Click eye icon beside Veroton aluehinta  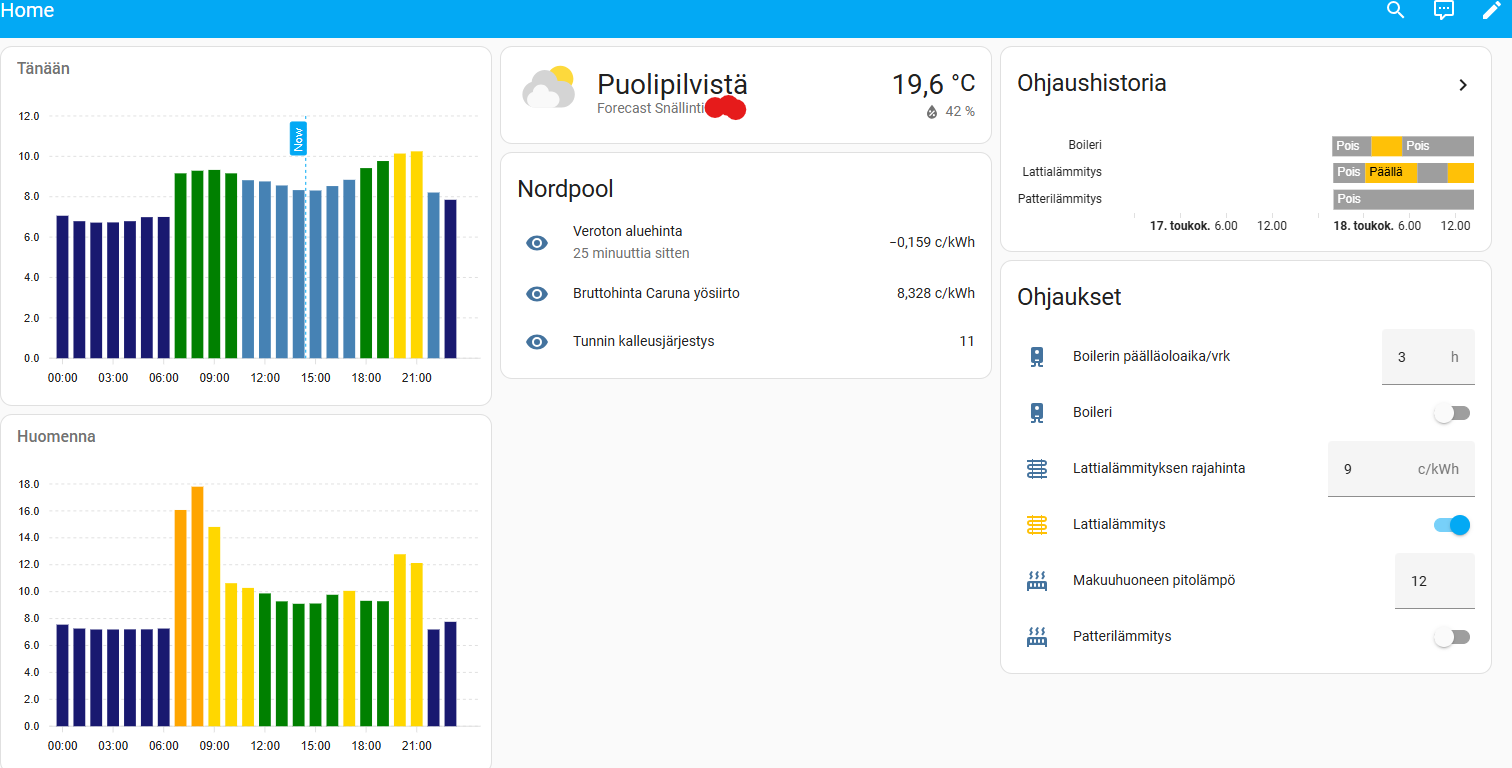point(537,243)
